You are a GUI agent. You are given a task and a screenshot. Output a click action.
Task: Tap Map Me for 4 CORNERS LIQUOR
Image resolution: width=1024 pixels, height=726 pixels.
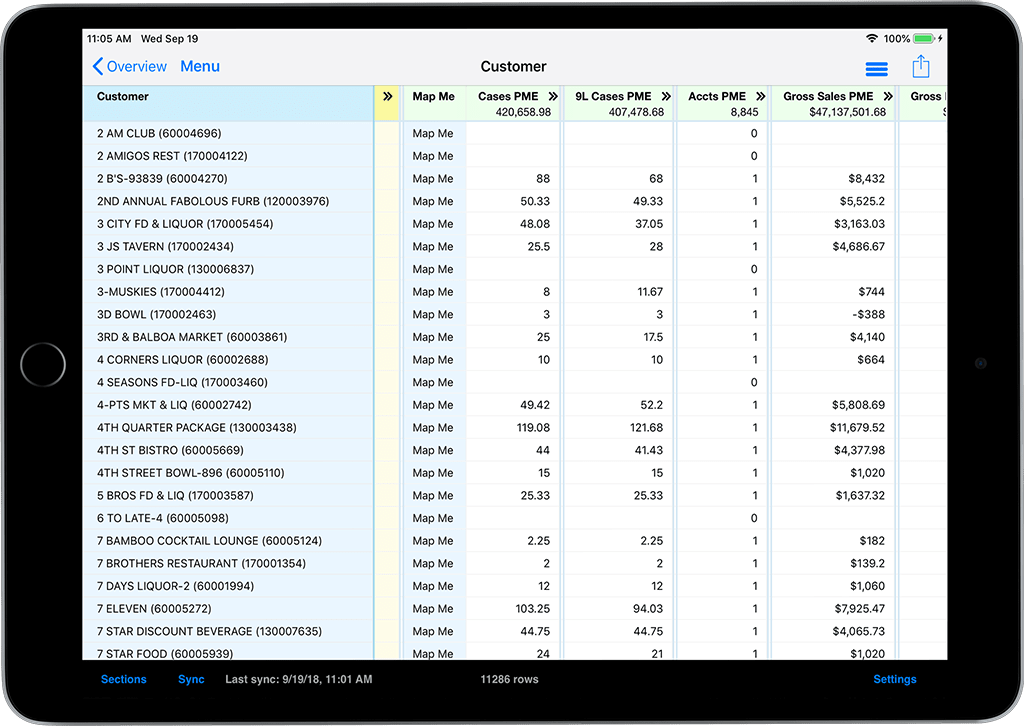(x=433, y=360)
